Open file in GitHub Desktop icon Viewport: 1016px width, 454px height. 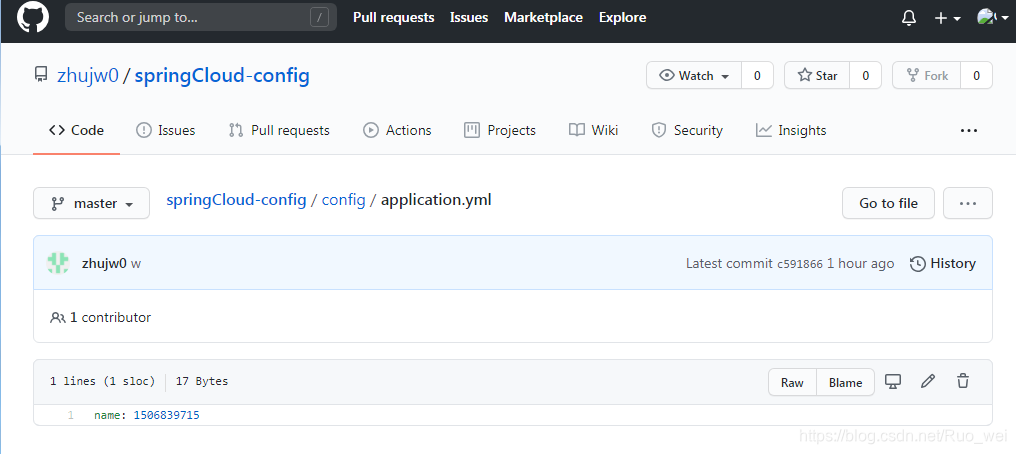pos(893,381)
